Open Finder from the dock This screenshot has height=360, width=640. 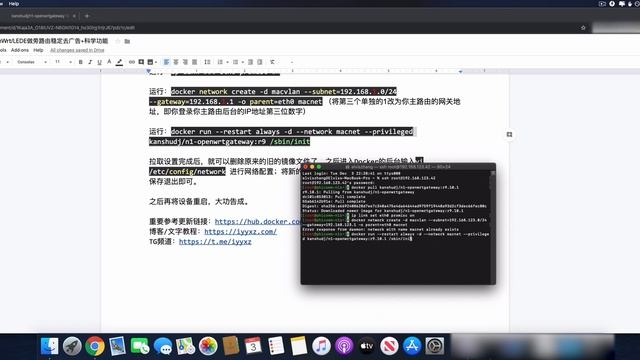(50, 346)
